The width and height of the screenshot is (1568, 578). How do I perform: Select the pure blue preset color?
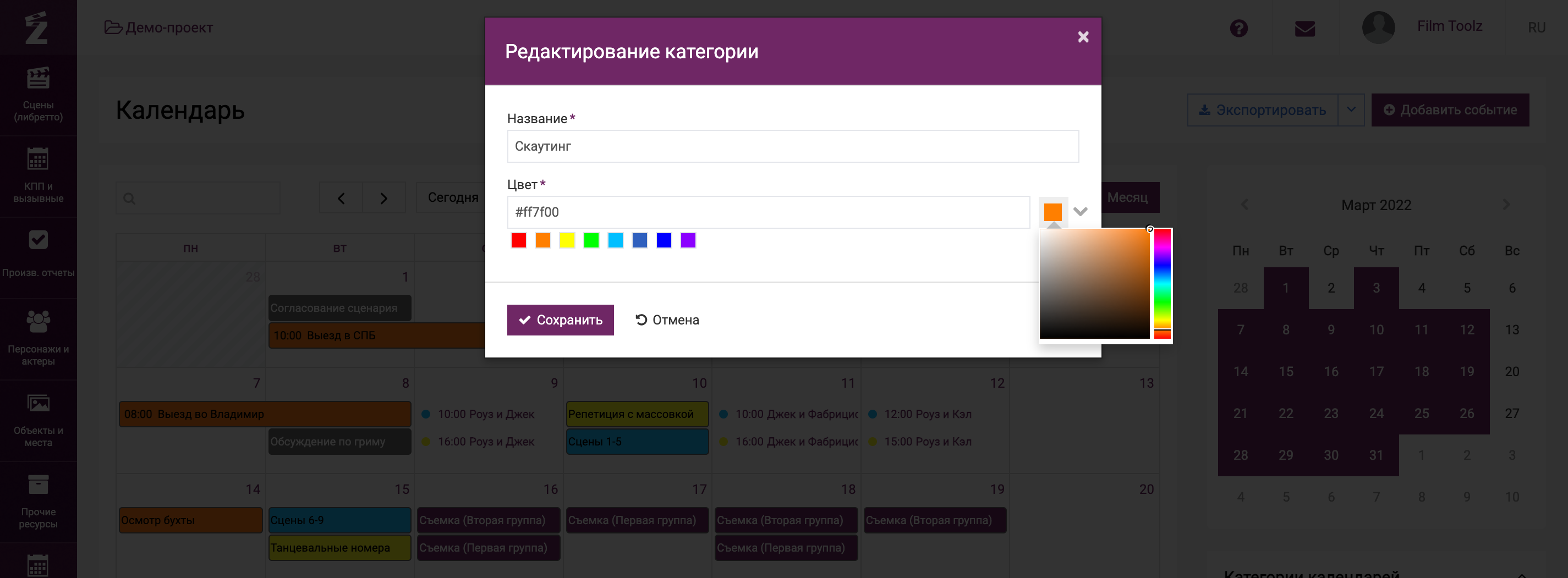point(664,240)
